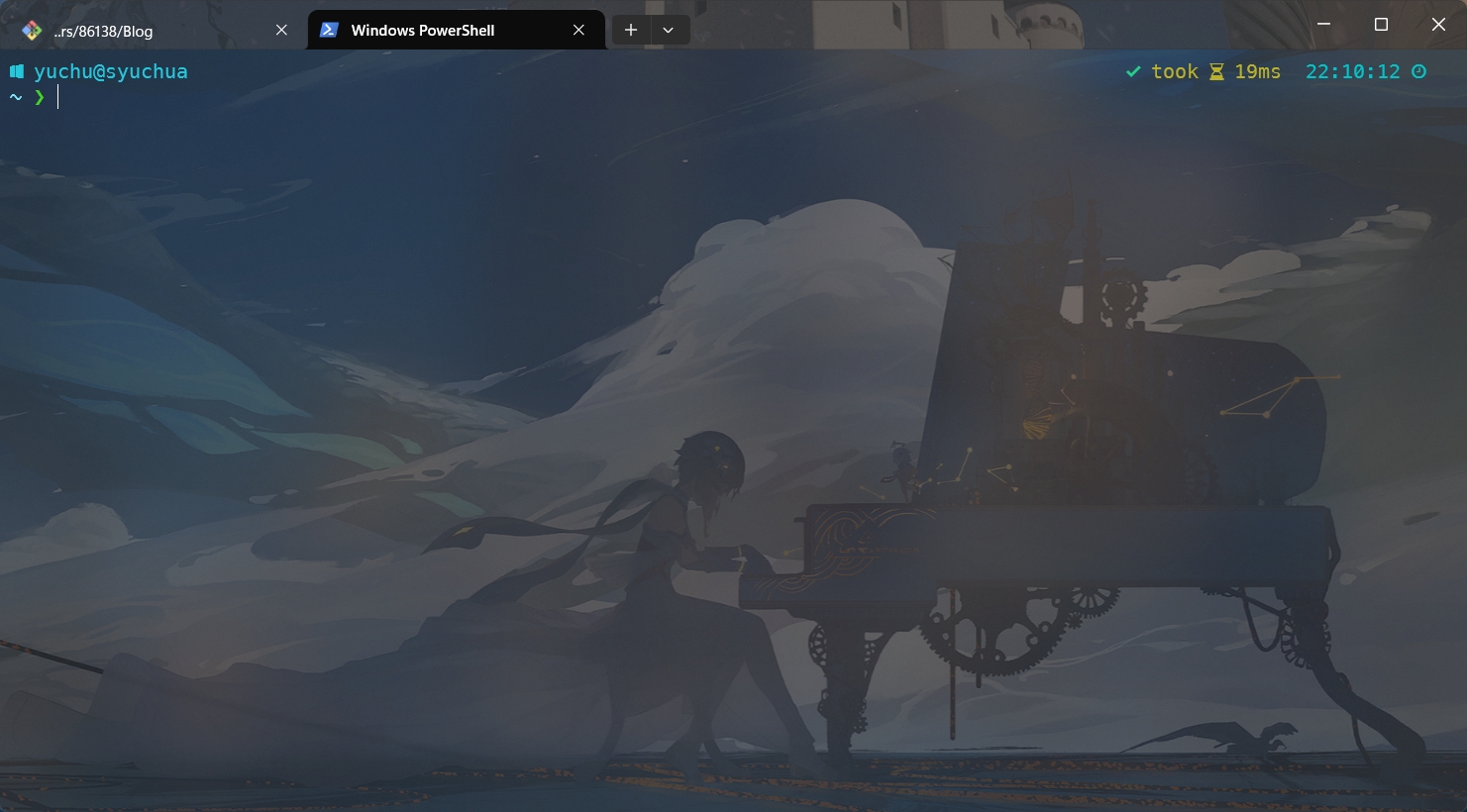
Task: Click the 'took' execution label
Action: click(1175, 71)
